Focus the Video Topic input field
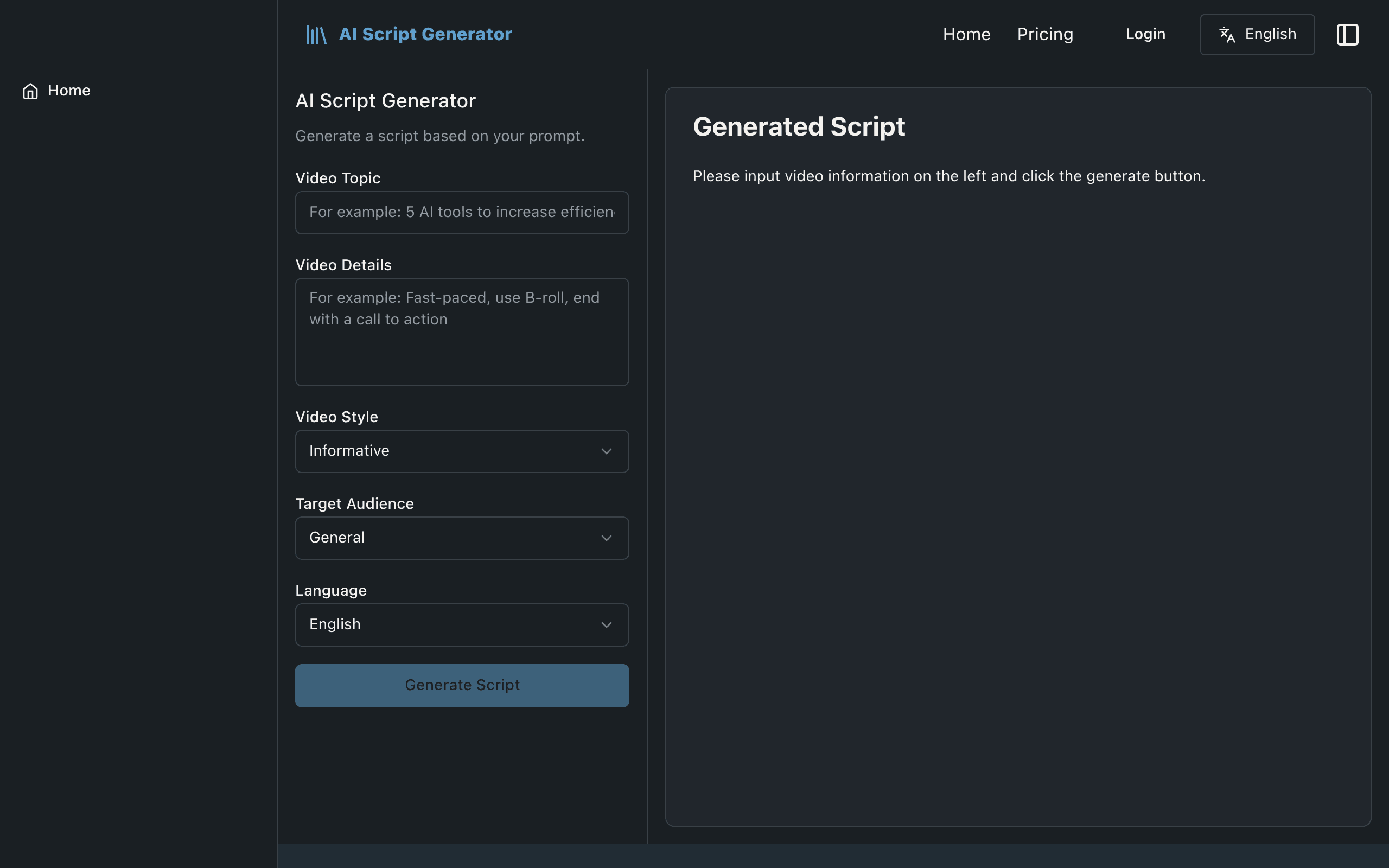 [x=462, y=213]
